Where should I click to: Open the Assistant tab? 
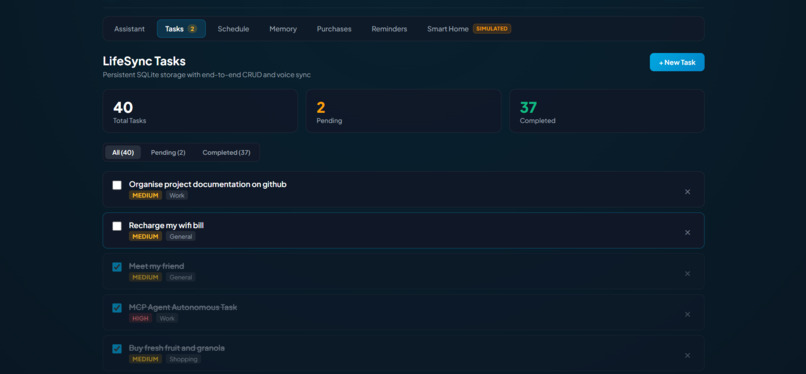(x=129, y=29)
